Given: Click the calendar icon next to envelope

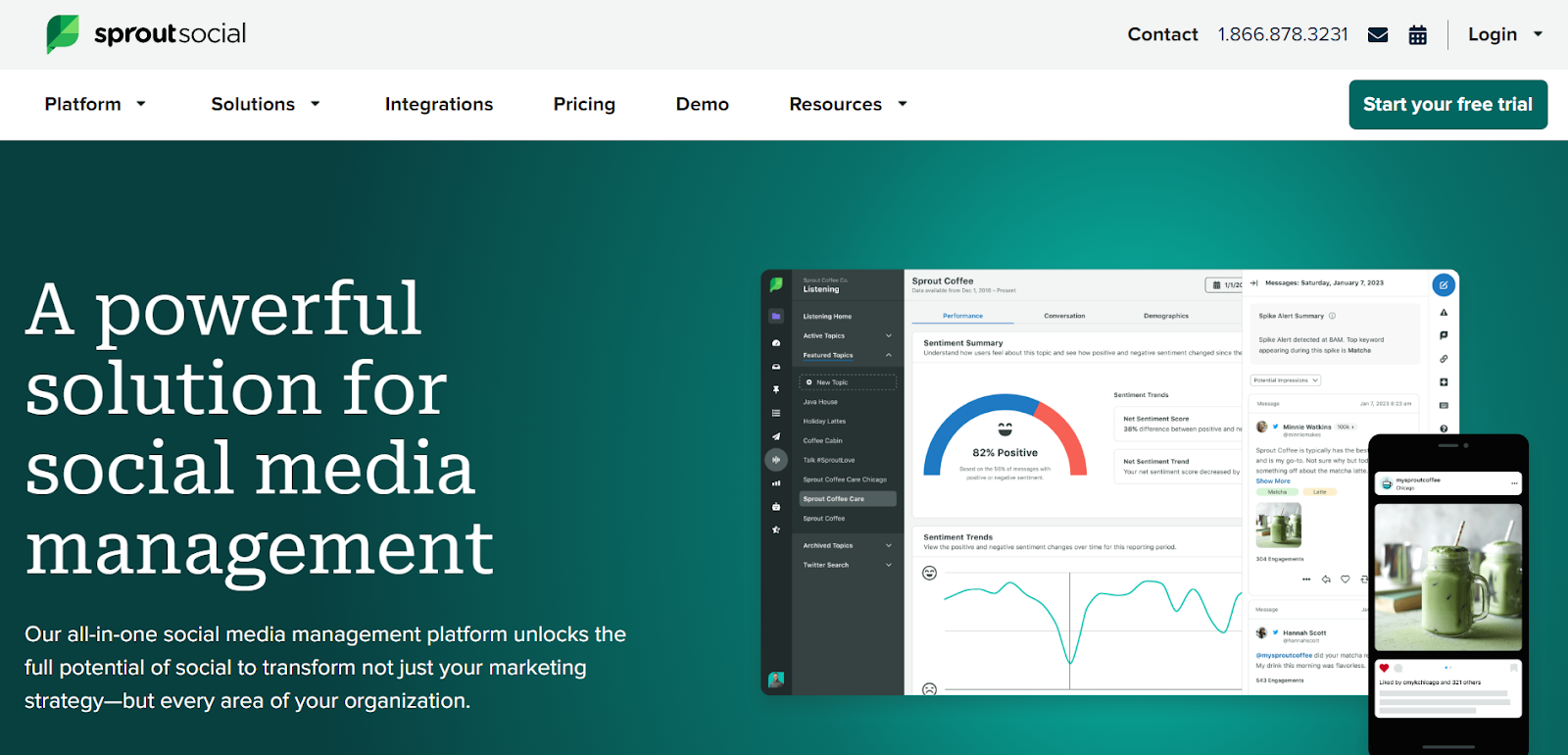Looking at the screenshot, I should pos(1418,35).
